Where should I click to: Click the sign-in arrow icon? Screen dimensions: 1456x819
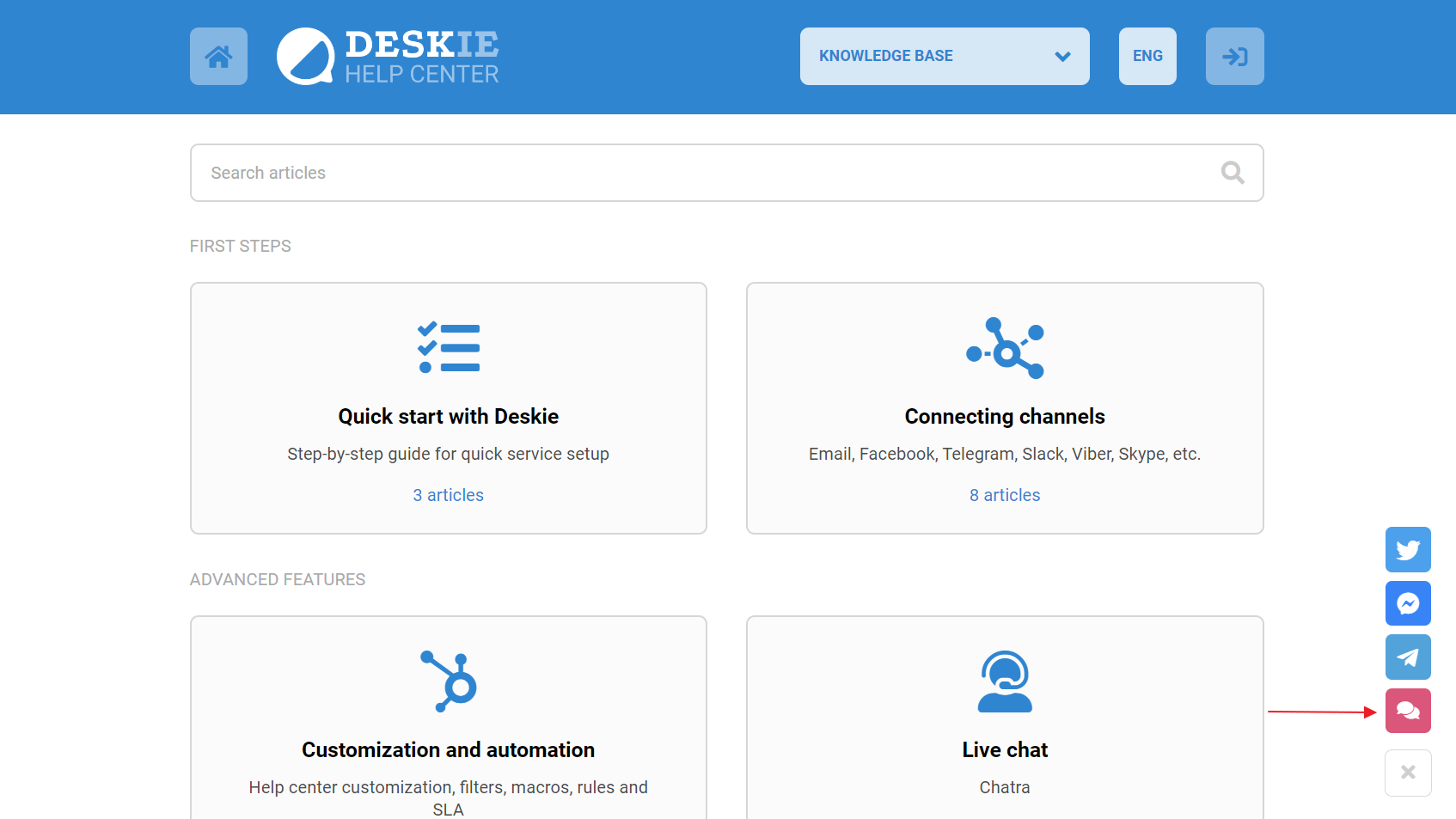click(1234, 56)
